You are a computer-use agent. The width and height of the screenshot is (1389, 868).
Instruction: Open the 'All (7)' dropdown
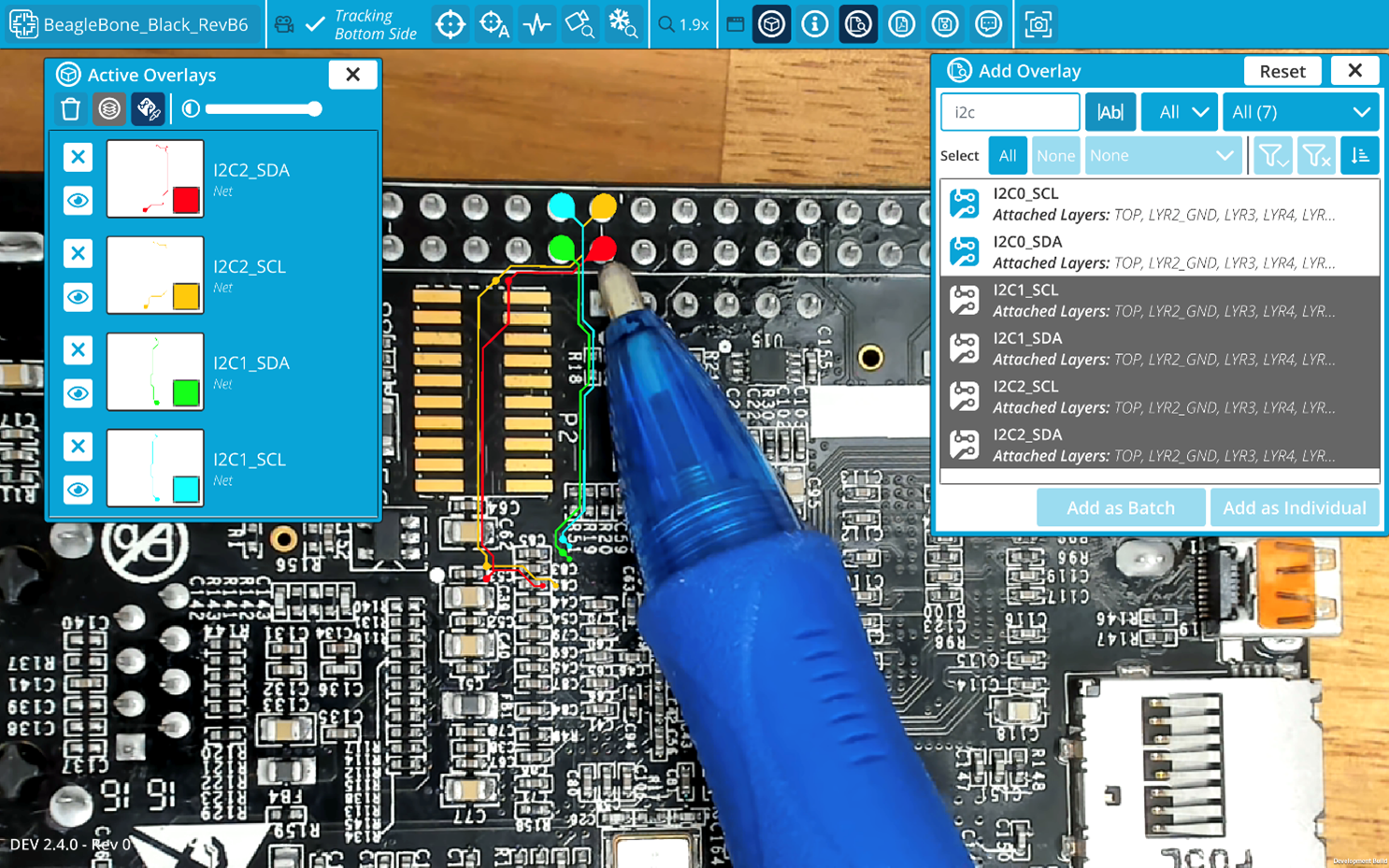tap(1299, 112)
